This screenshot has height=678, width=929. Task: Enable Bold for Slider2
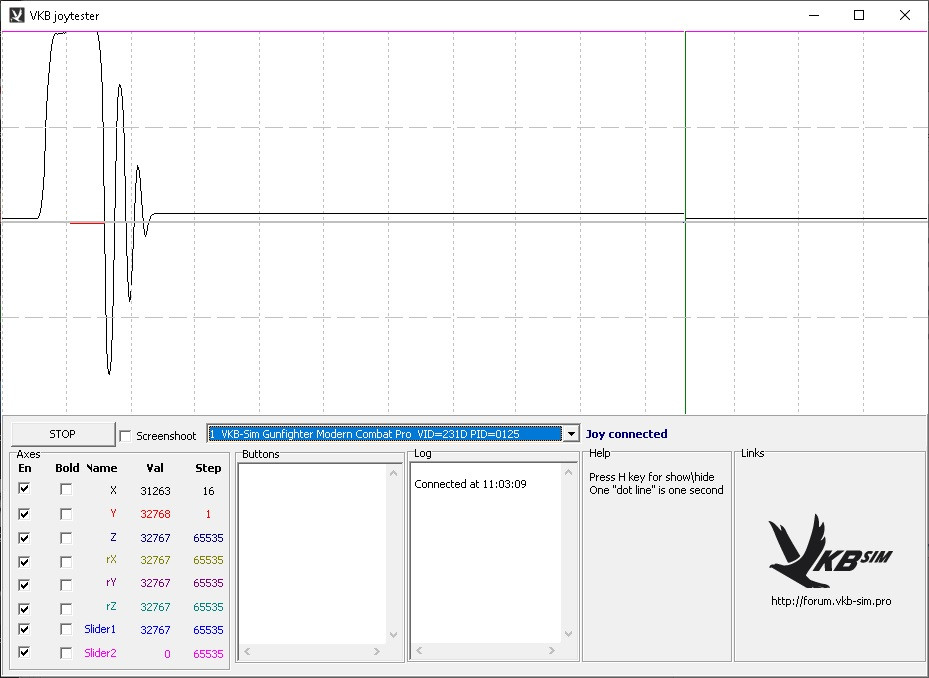[66, 653]
